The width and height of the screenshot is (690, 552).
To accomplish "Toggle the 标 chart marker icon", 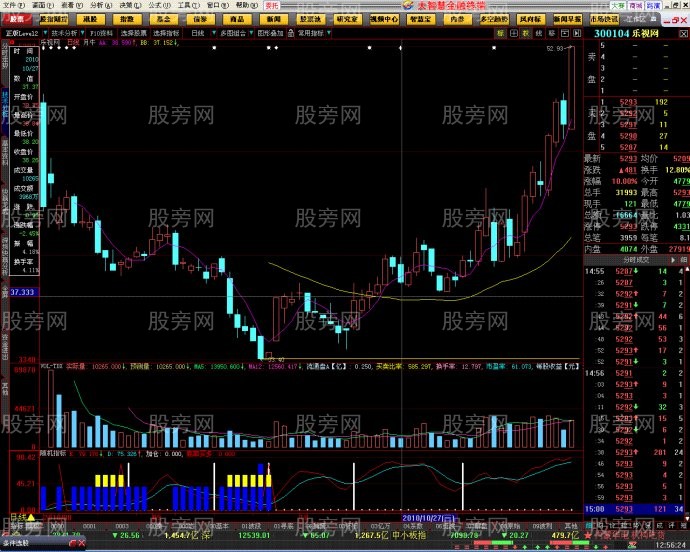I will click(x=500, y=33).
